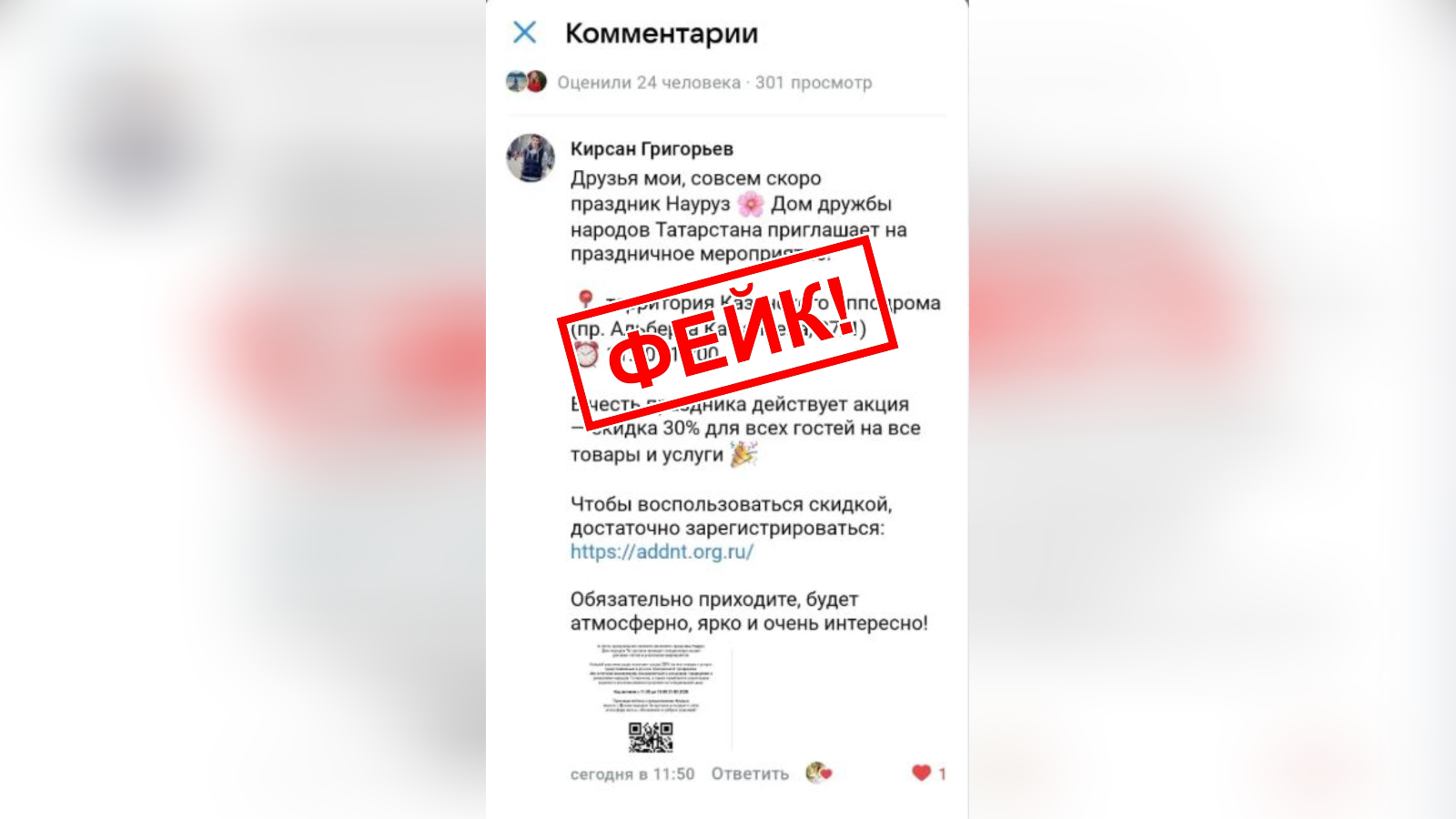Click the like count next to heart
Screen dimensions: 1456x819
point(942,773)
